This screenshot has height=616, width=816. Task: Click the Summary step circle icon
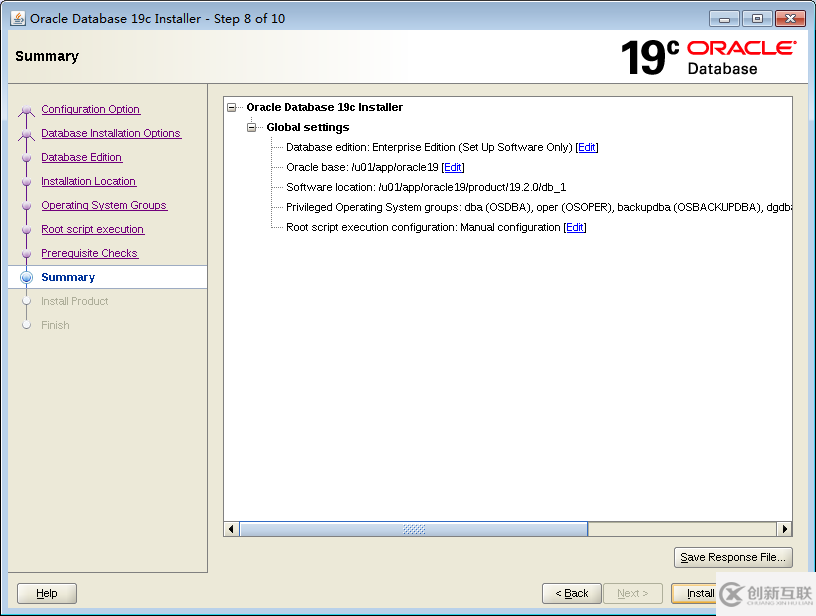tap(27, 277)
